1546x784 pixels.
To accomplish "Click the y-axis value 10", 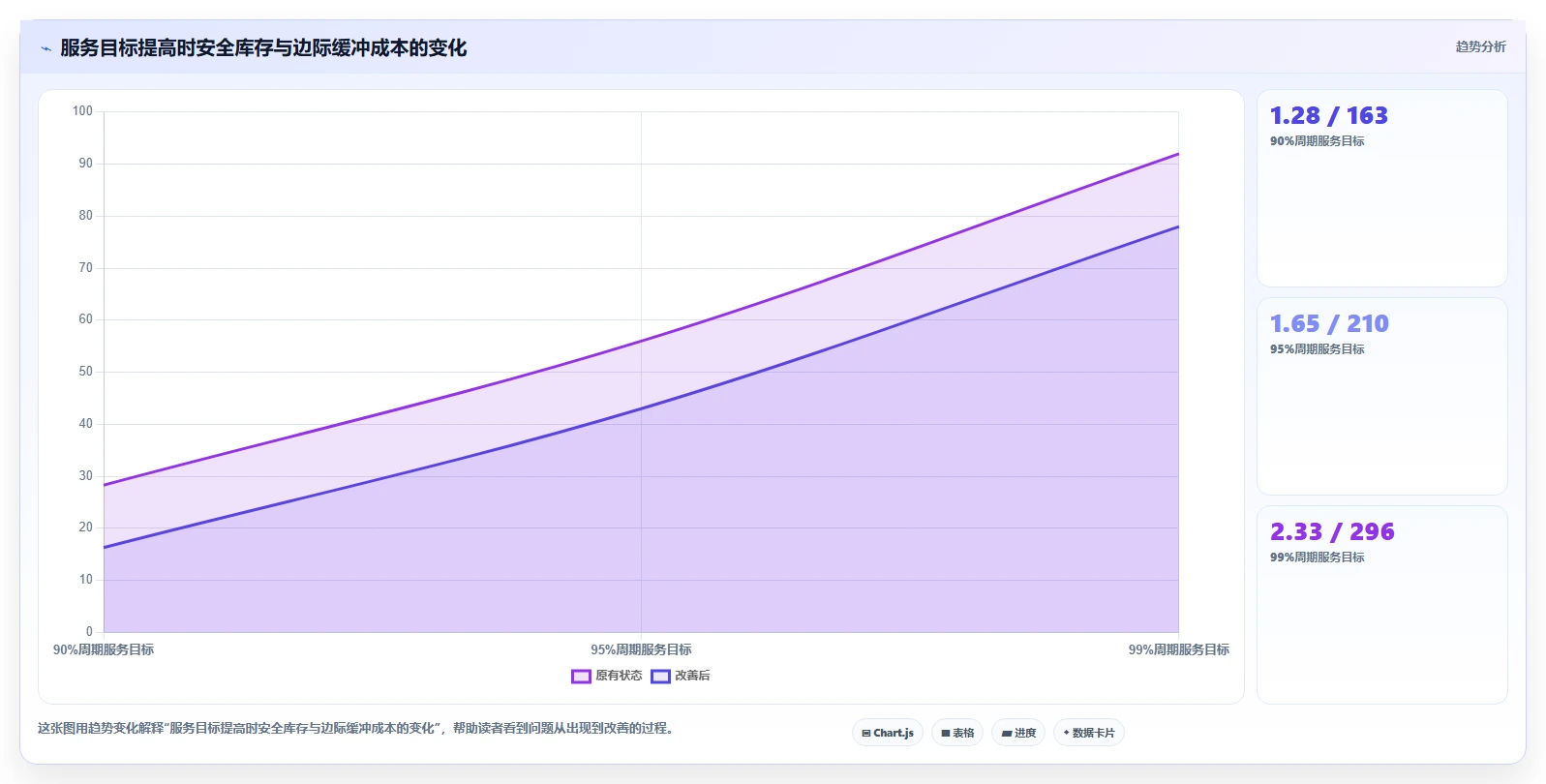I will pos(86,580).
